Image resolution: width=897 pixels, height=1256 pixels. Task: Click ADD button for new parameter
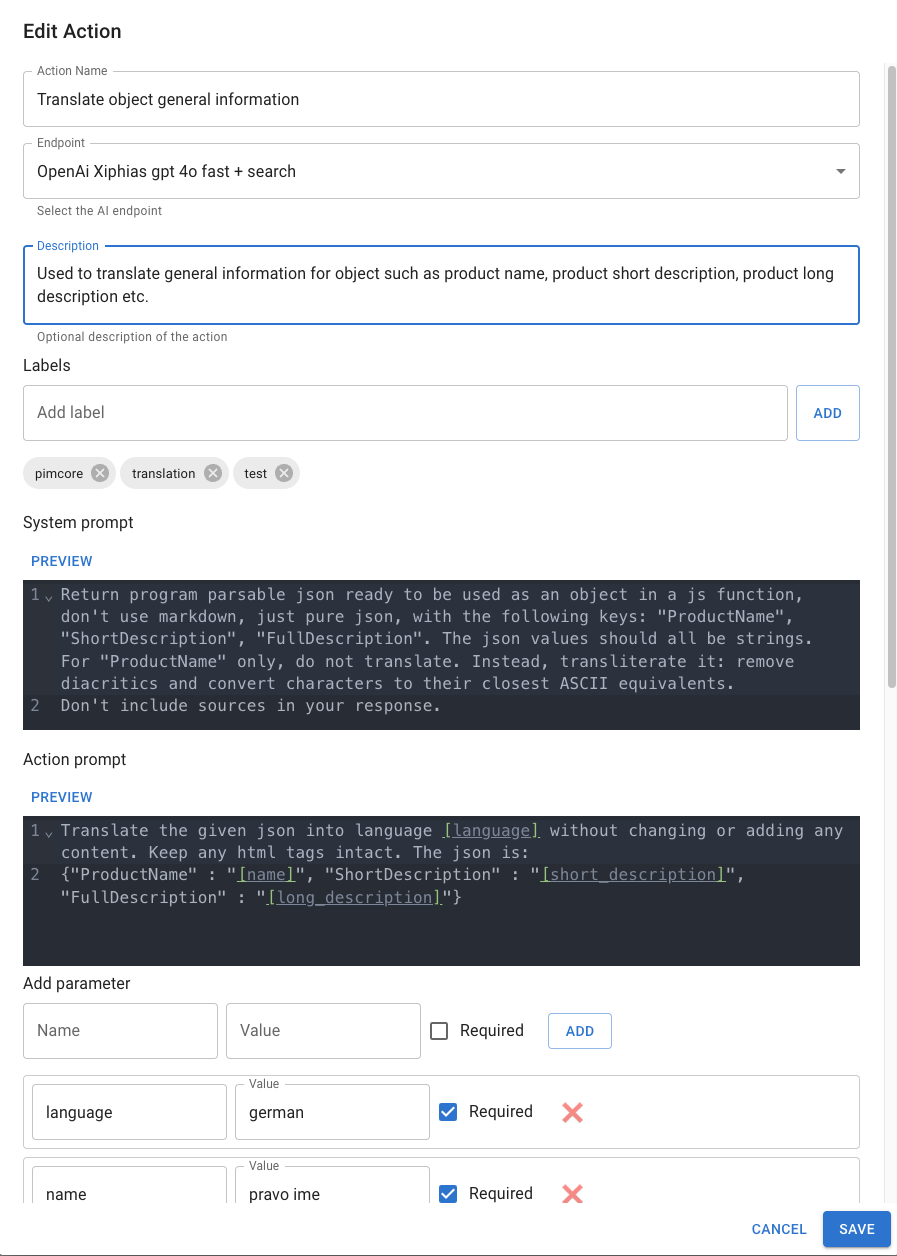coord(579,1031)
